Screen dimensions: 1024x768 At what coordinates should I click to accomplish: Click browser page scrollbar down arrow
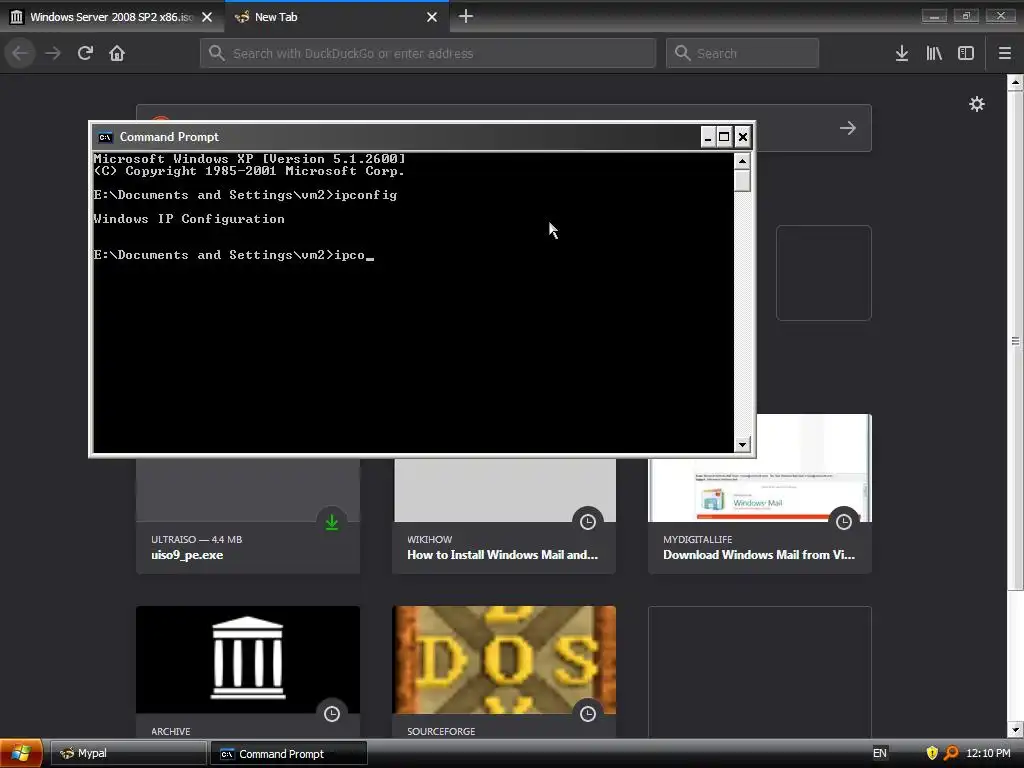[x=1015, y=730]
